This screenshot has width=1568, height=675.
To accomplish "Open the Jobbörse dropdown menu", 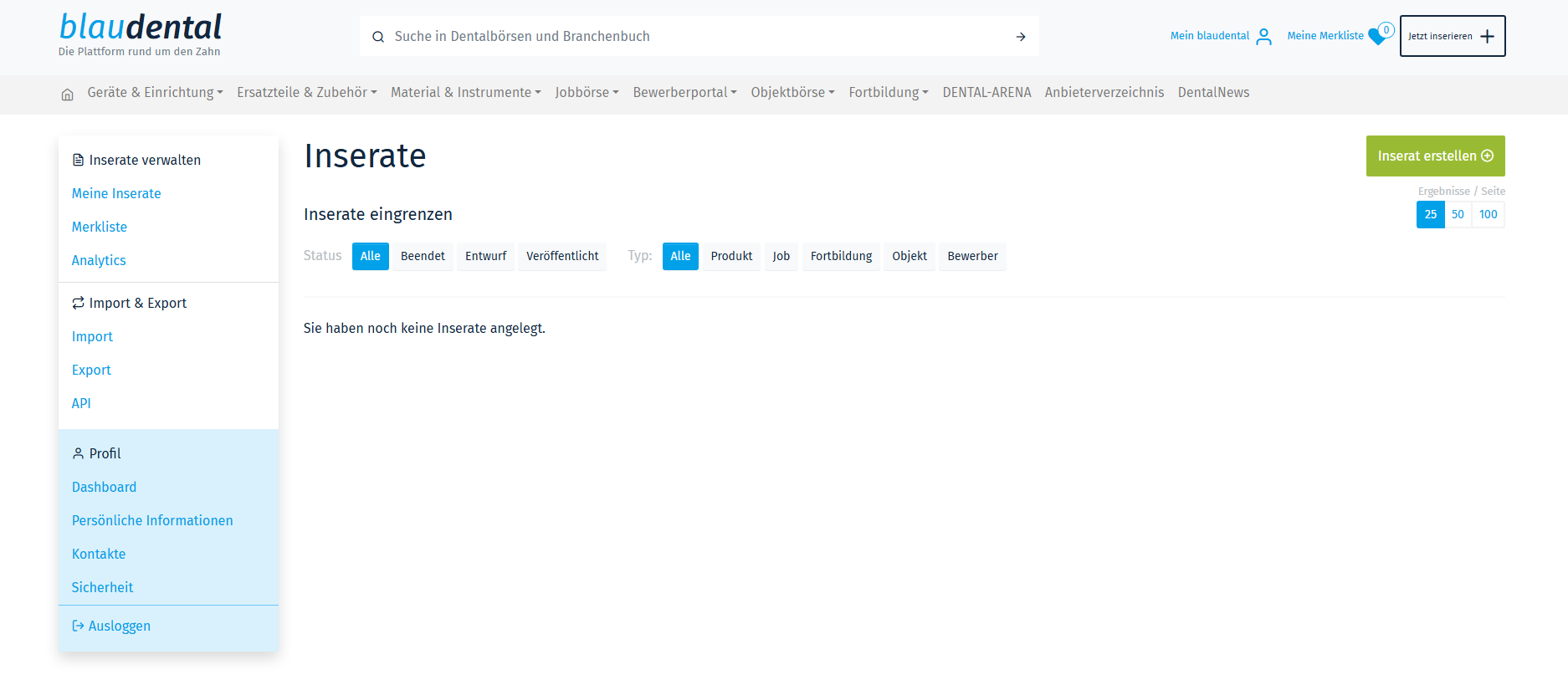I will [x=587, y=93].
